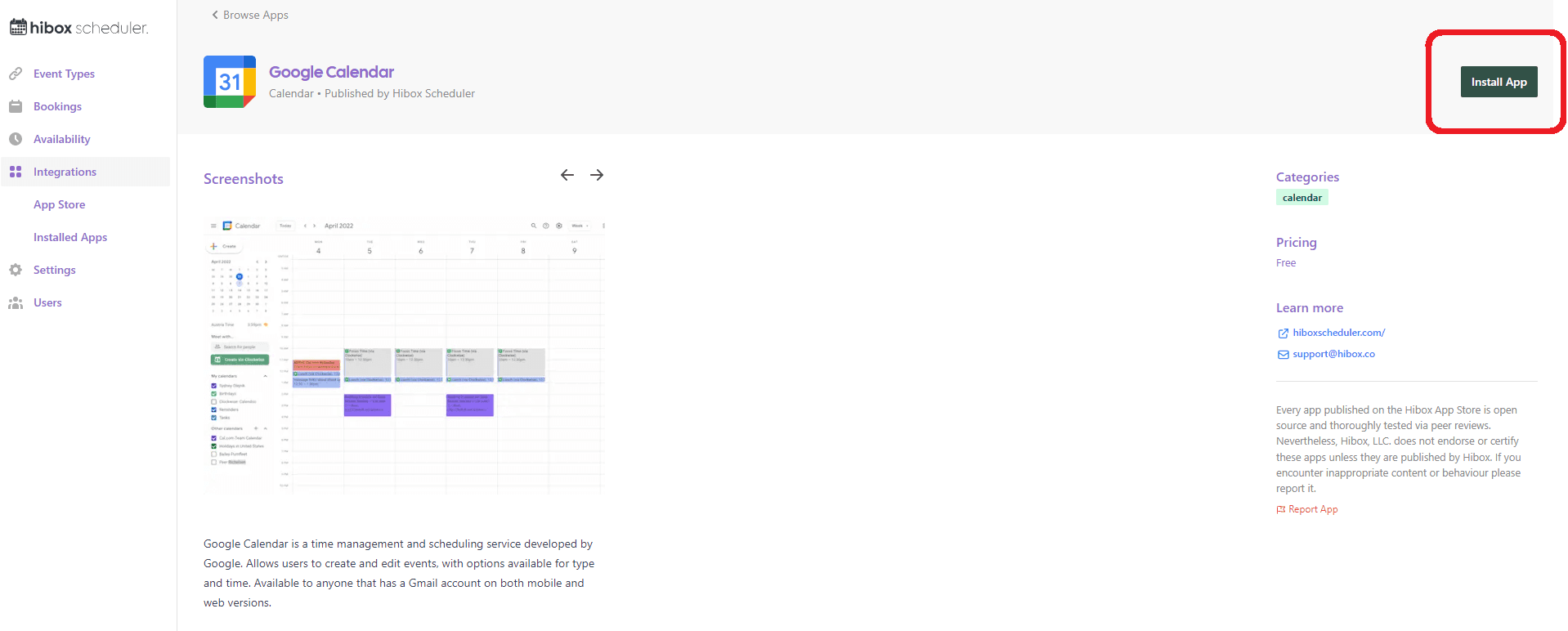Image resolution: width=1568 pixels, height=631 pixels.
Task: Open App Store in sidebar
Action: (59, 204)
